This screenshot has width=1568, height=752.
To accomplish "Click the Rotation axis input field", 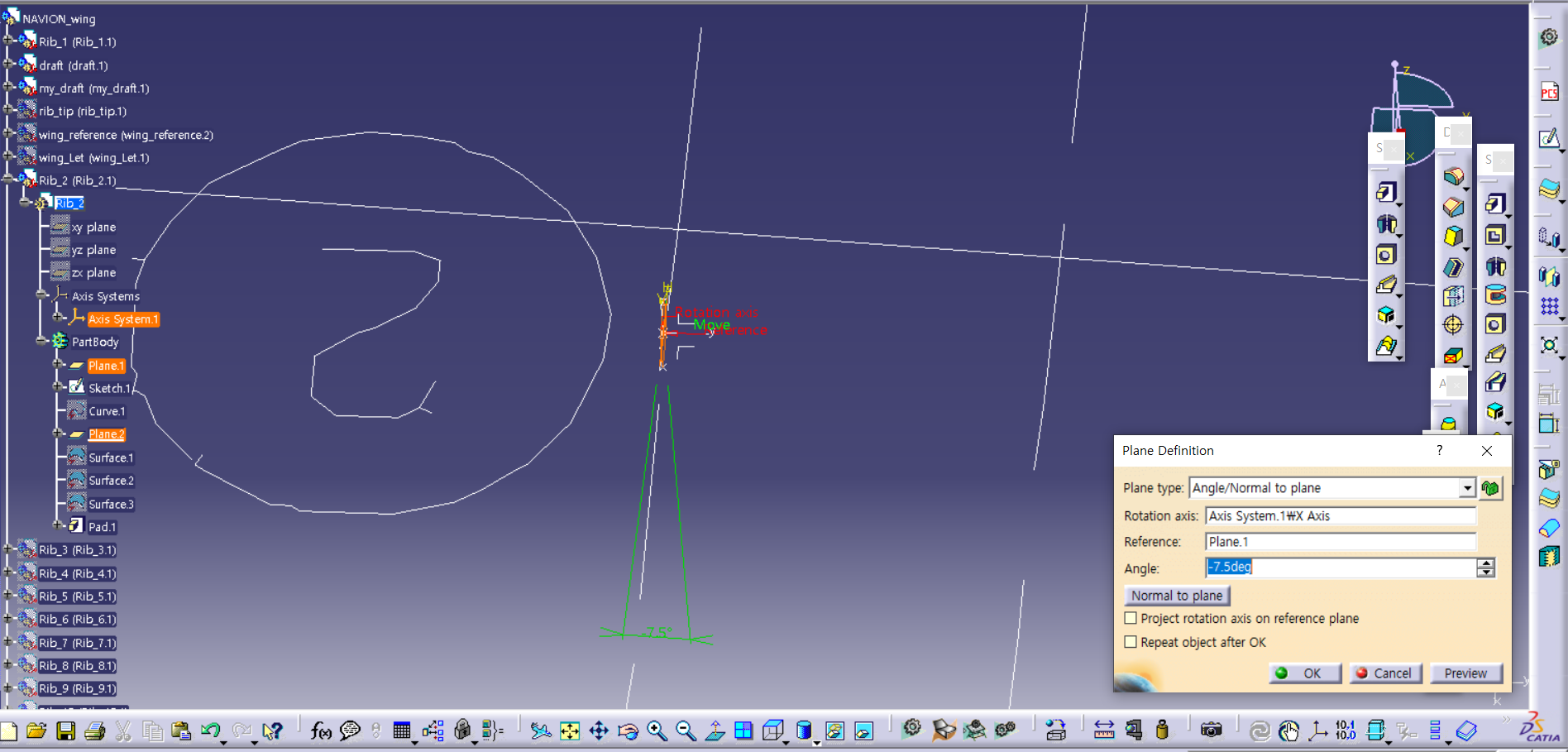I will (1340, 515).
